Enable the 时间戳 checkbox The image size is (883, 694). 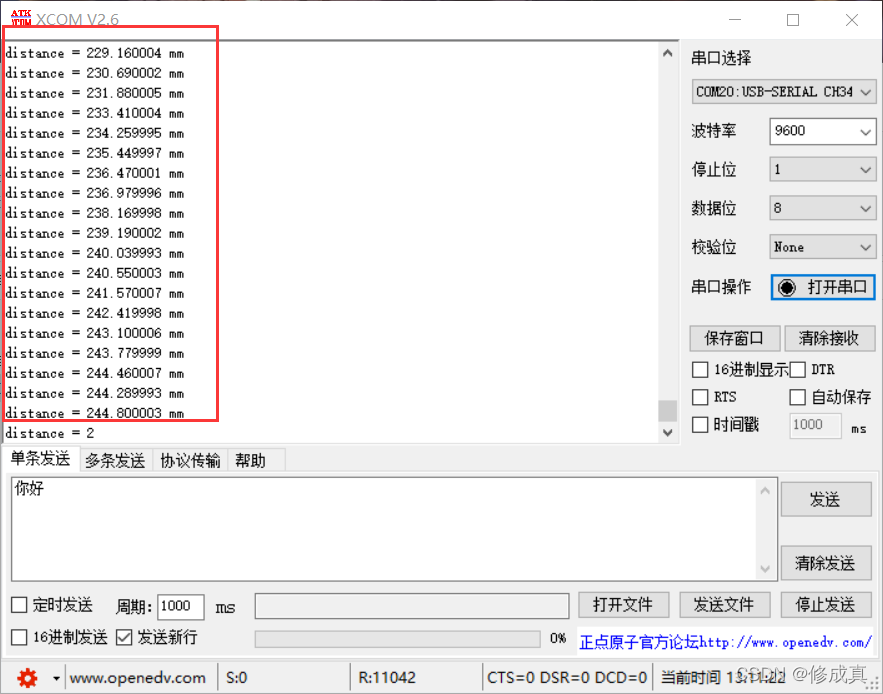700,424
